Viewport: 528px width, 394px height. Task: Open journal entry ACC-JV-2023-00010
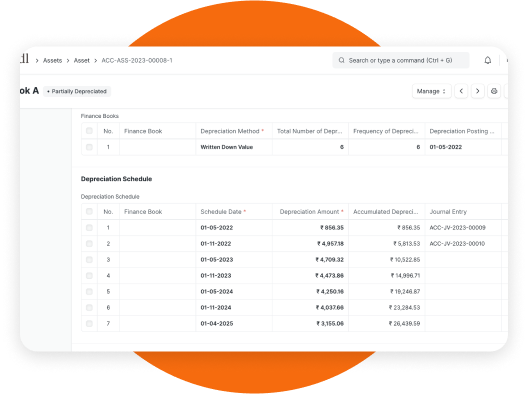tap(457, 243)
